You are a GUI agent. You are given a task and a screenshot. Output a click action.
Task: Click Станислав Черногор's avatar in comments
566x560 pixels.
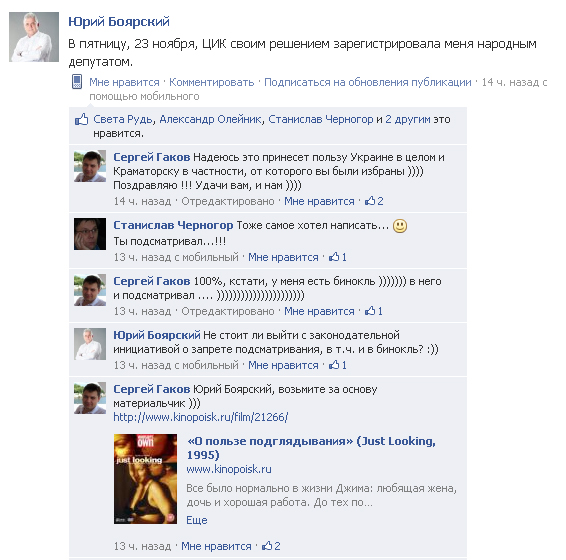(x=90, y=234)
